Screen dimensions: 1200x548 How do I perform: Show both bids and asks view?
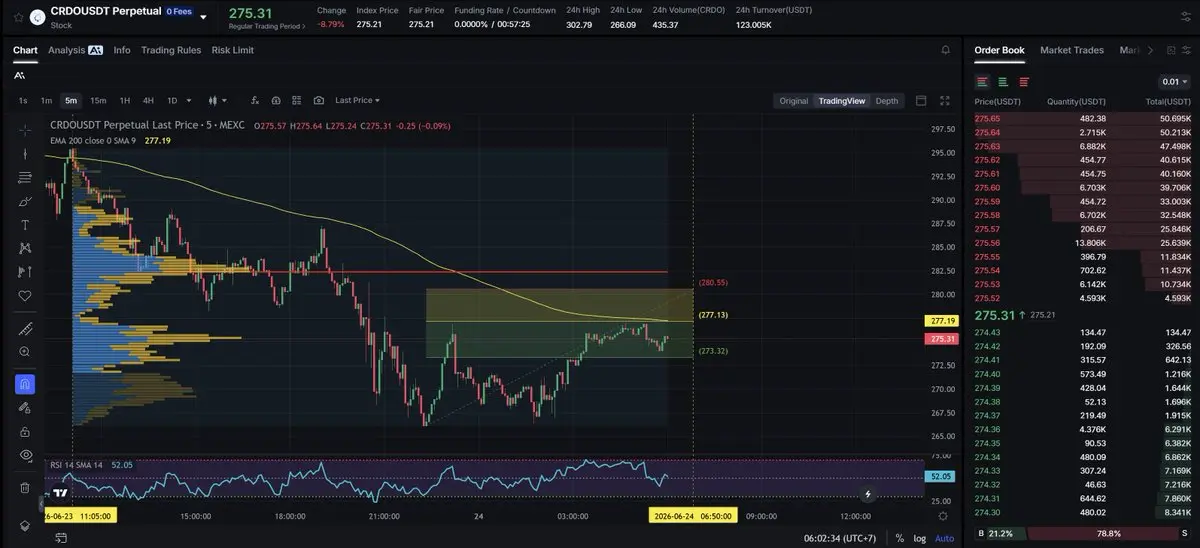click(x=983, y=82)
